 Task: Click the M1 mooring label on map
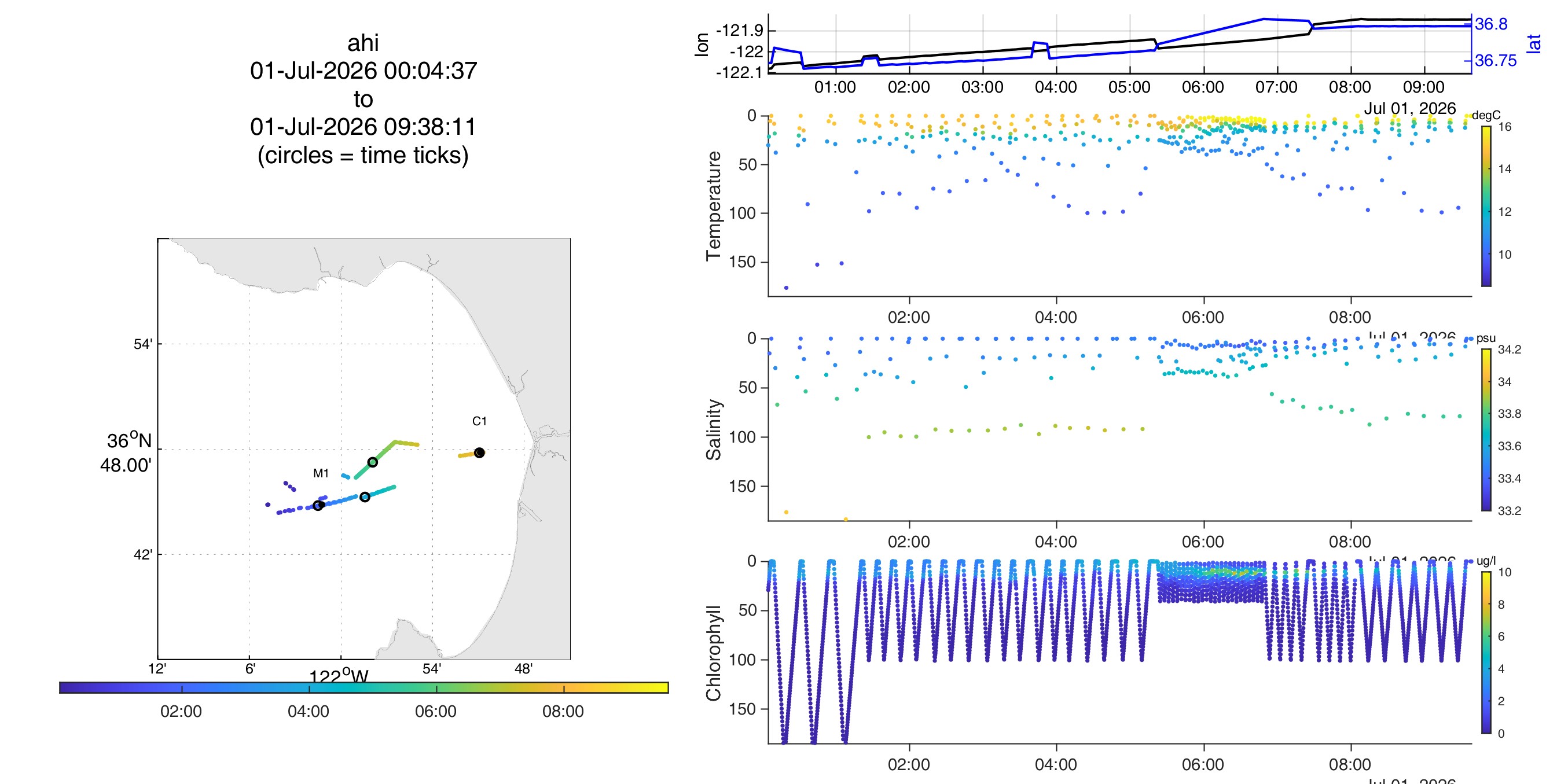[x=321, y=473]
